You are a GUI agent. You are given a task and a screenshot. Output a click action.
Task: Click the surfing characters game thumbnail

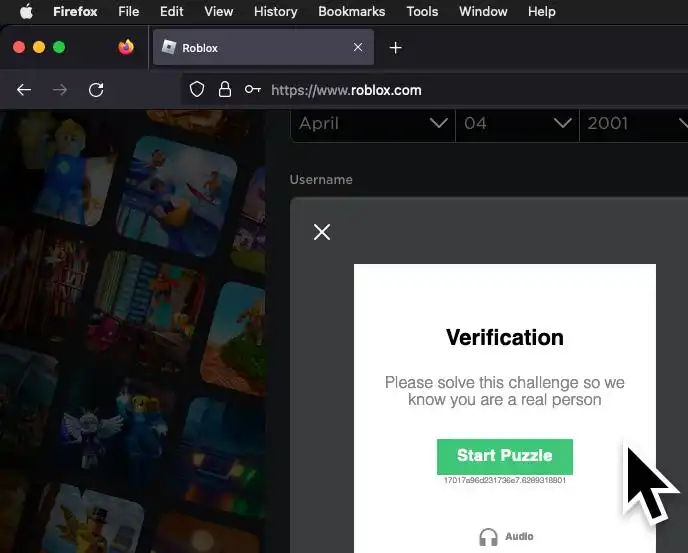pos(177,196)
